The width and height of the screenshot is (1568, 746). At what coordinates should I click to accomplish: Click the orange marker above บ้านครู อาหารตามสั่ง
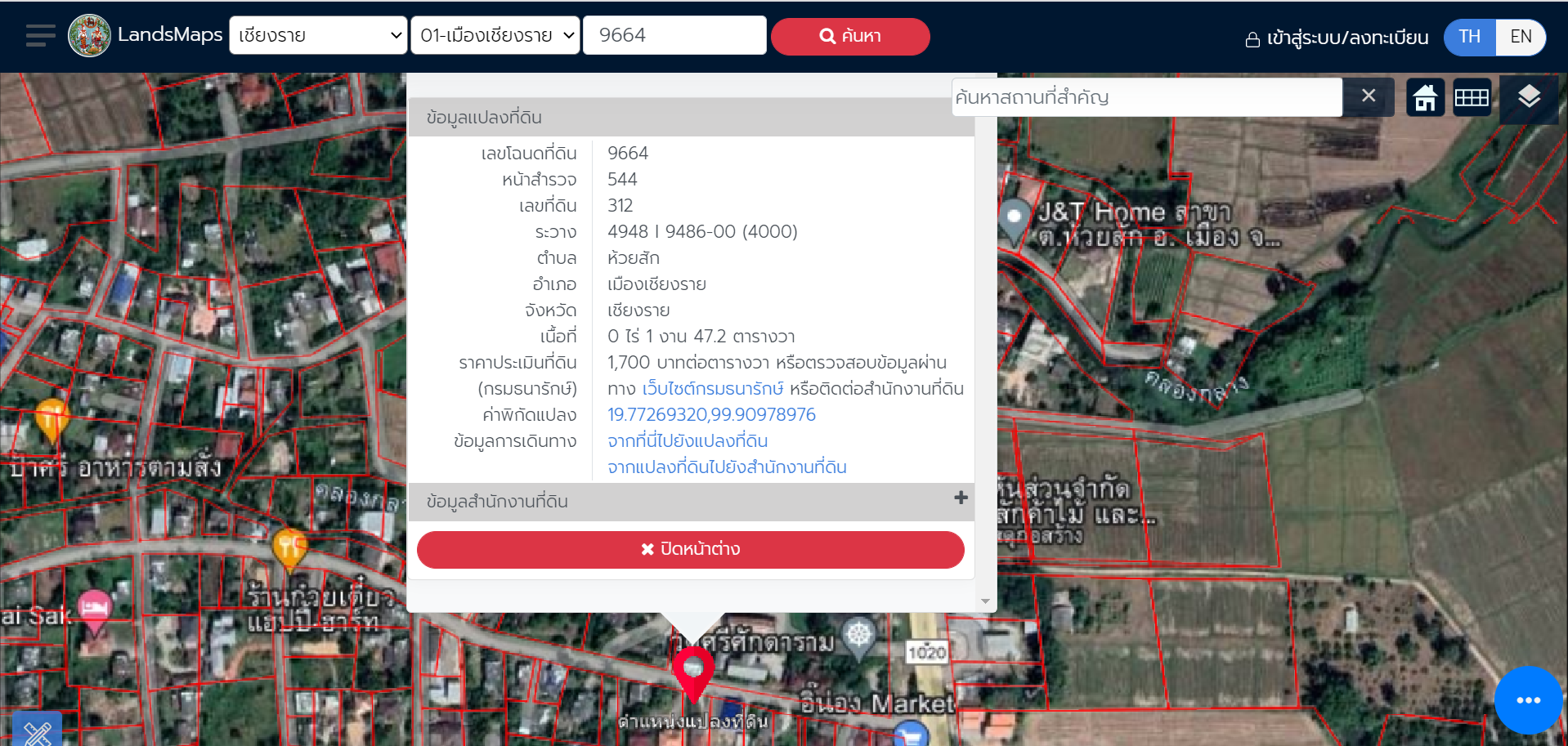pos(52,419)
